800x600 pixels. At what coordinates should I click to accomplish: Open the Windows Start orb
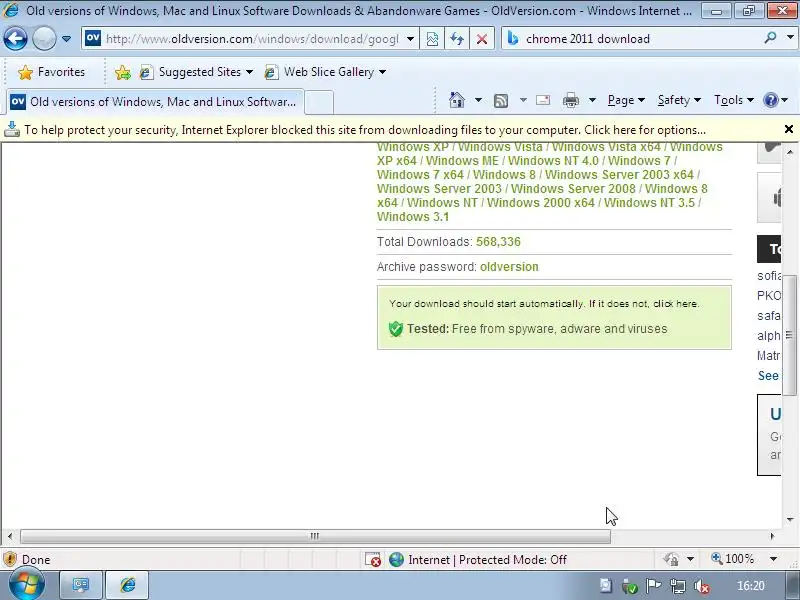[26, 585]
